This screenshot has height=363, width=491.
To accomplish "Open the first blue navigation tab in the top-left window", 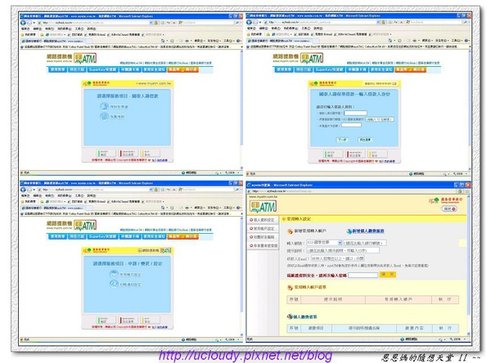I will pyautogui.click(x=57, y=69).
